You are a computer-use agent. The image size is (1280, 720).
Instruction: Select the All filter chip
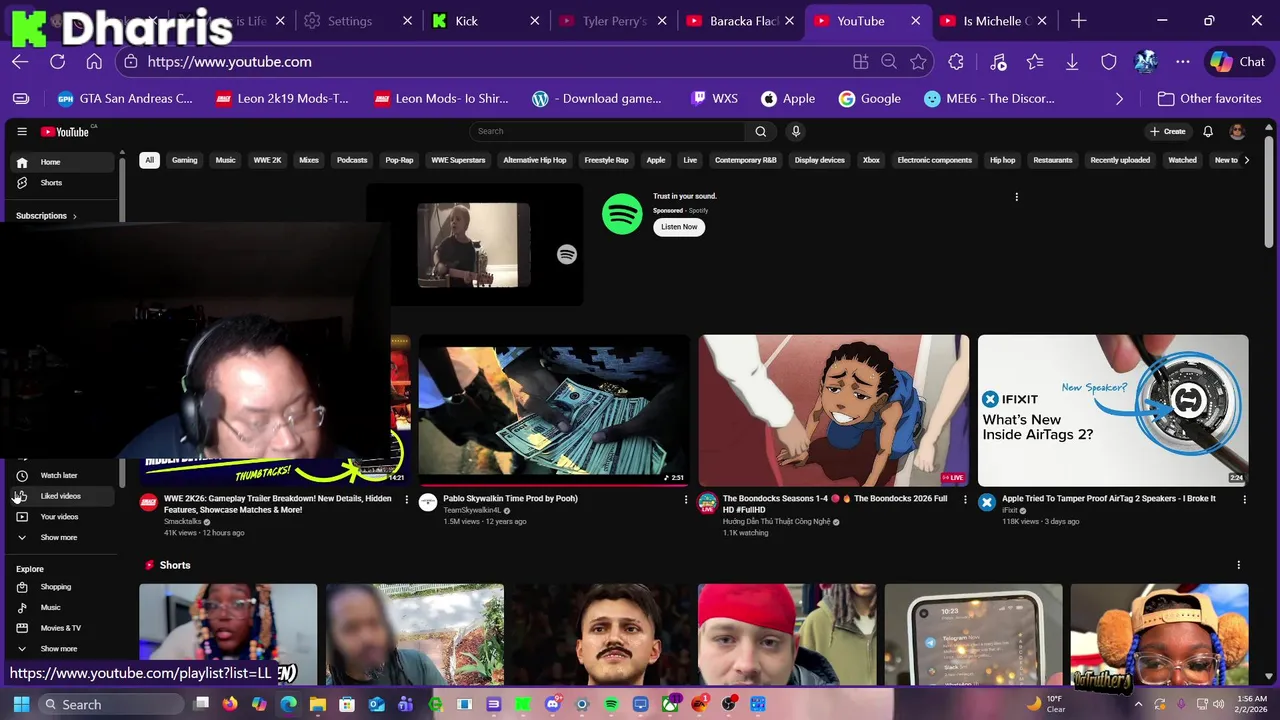point(149,160)
